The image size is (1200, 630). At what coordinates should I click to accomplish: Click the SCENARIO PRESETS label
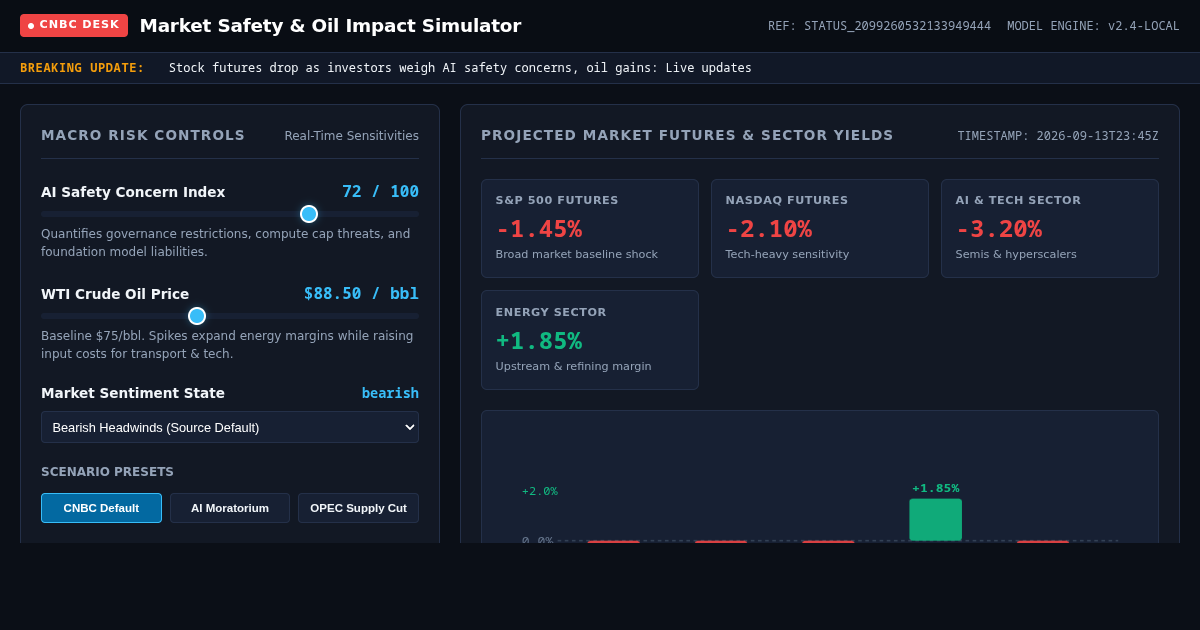click(x=107, y=472)
